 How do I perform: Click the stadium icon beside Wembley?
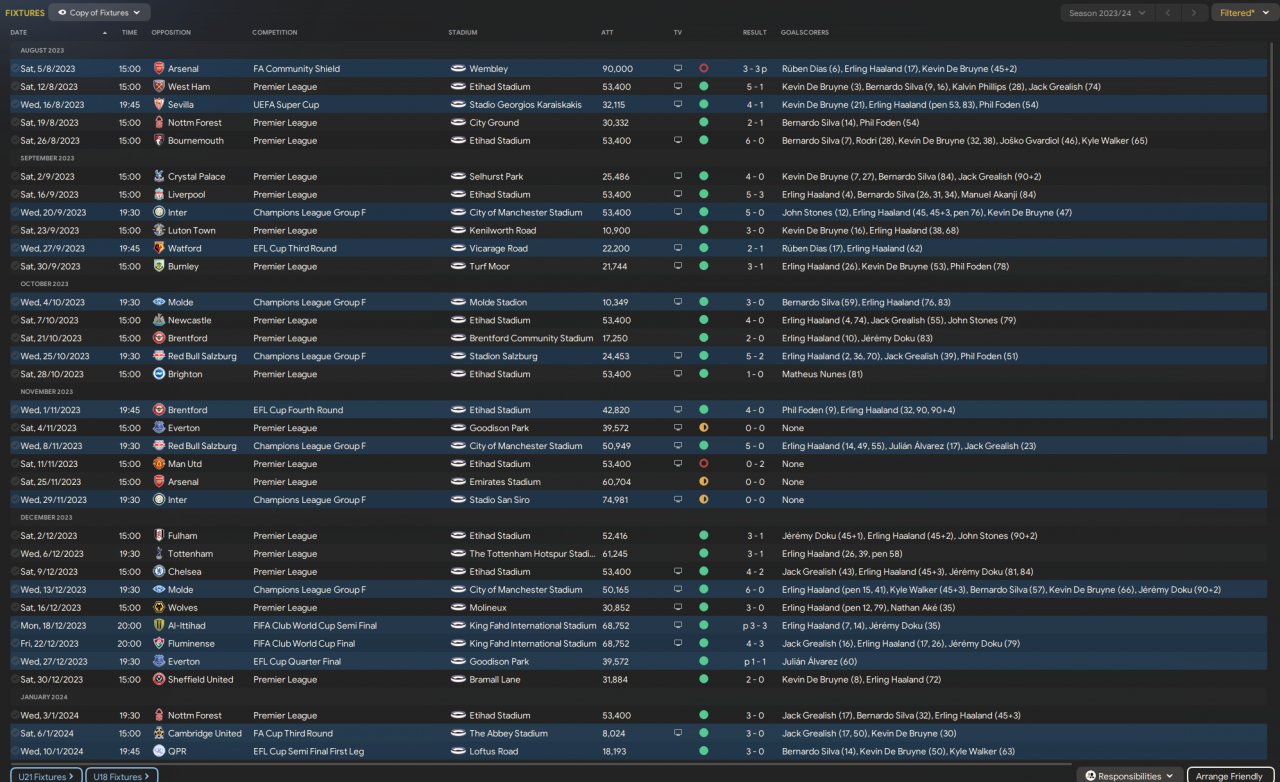click(458, 69)
